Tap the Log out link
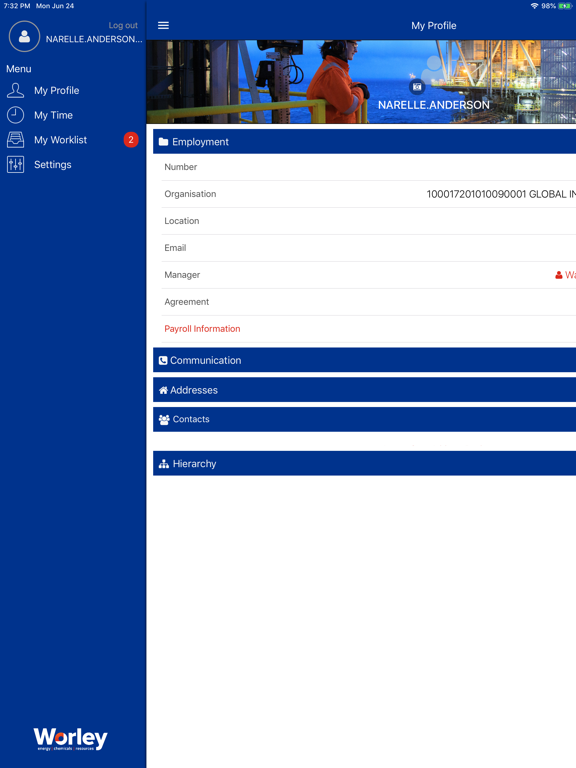This screenshot has height=768, width=576. [x=123, y=25]
